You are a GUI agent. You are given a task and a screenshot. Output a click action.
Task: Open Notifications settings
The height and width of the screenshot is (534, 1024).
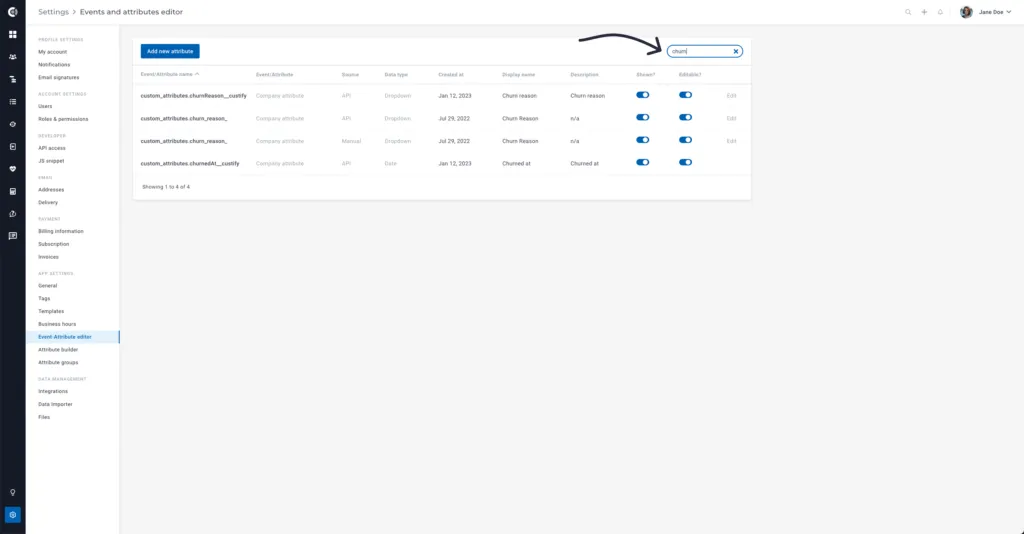(54, 65)
